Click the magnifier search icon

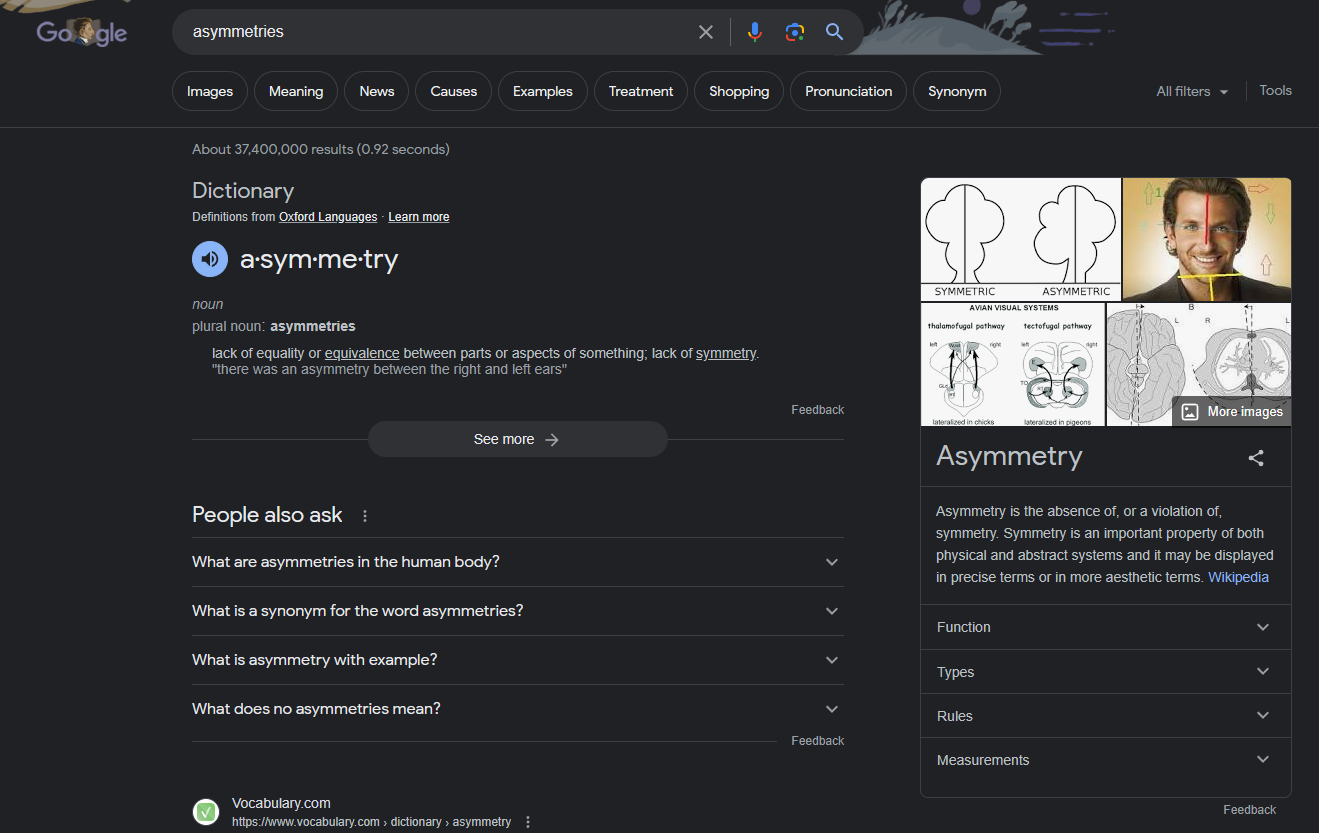point(835,32)
